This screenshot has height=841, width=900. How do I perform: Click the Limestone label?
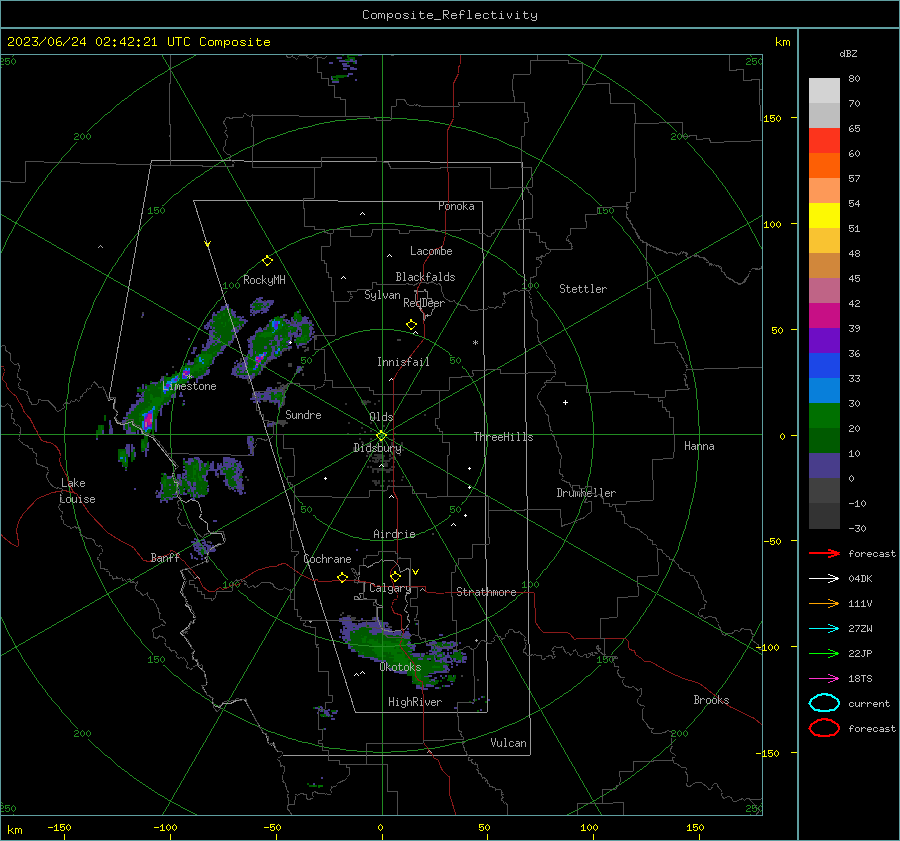click(189, 386)
